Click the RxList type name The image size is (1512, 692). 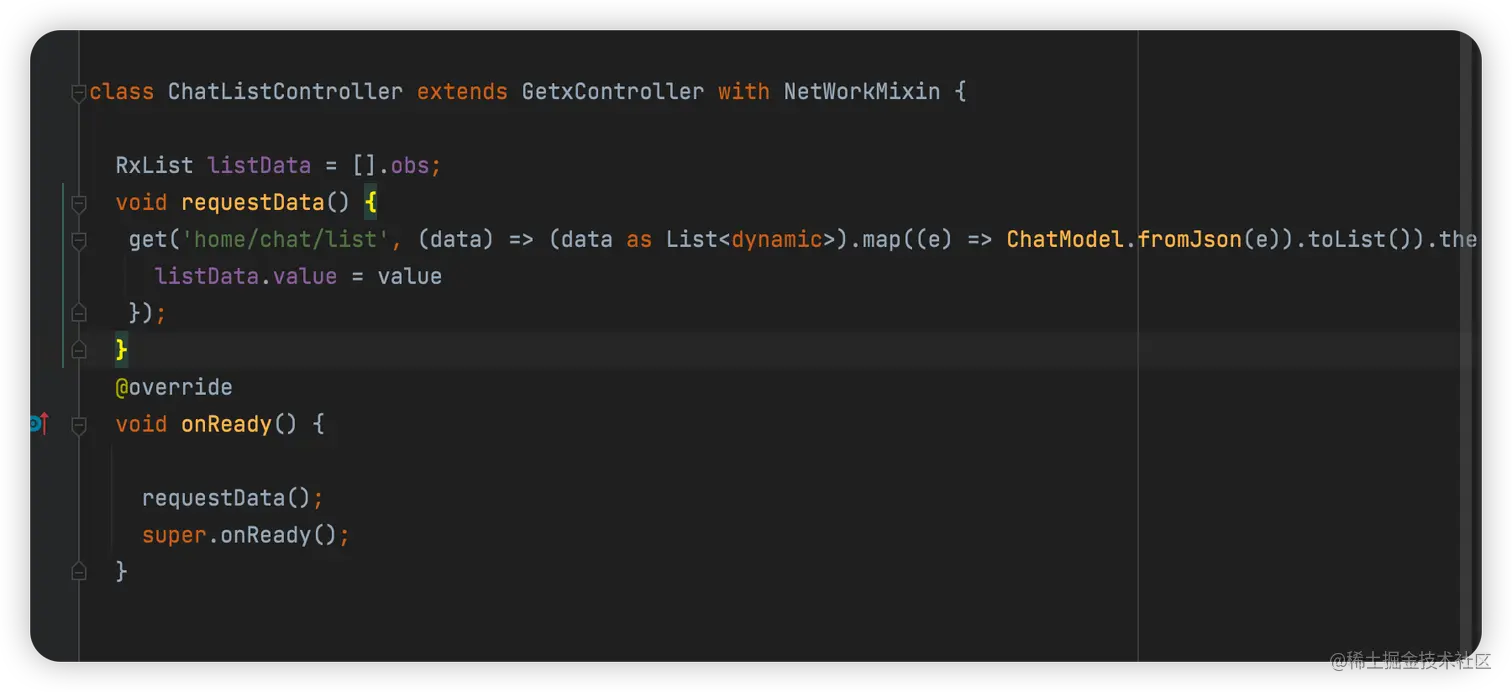(x=154, y=165)
